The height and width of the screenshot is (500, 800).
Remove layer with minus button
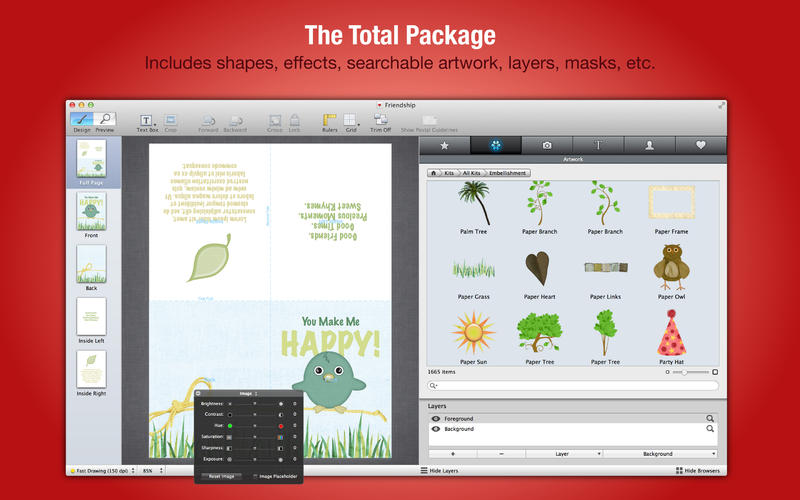pos(502,454)
